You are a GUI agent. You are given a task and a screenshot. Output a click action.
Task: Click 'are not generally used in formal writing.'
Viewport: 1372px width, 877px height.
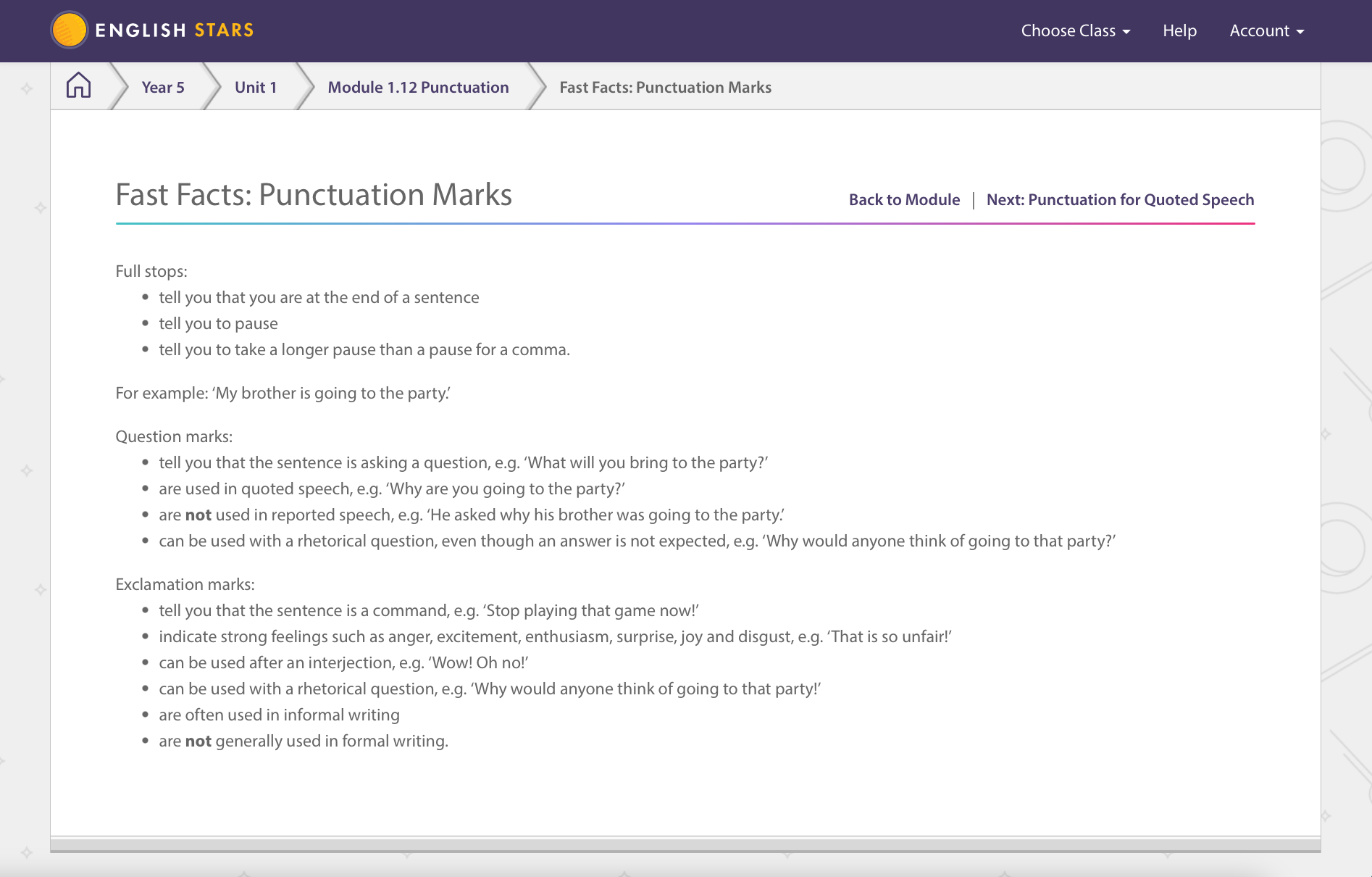point(304,741)
